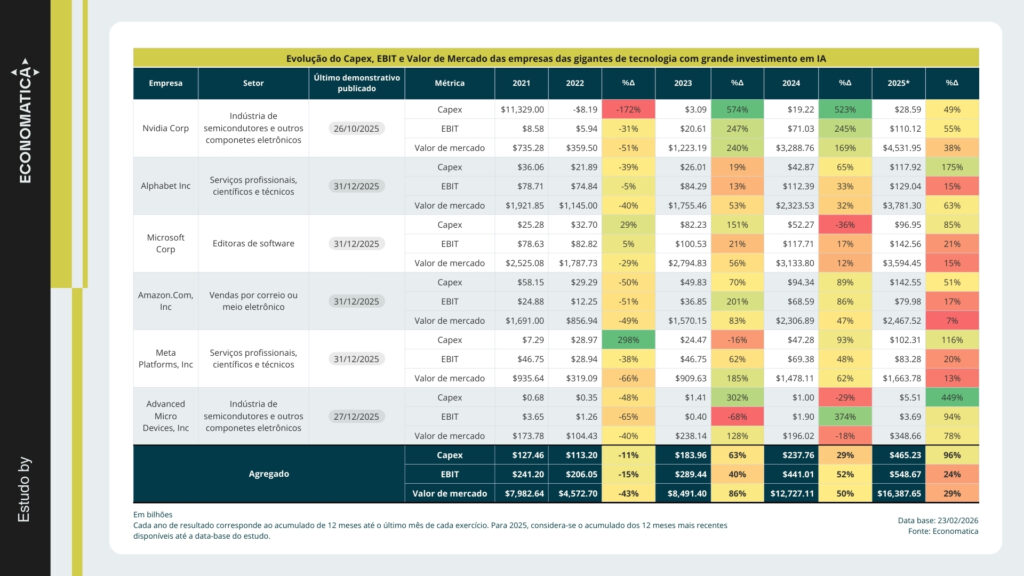This screenshot has width=1024, height=576.
Task: Click the red -172% Nvidia Capex cell
Action: click(x=629, y=109)
